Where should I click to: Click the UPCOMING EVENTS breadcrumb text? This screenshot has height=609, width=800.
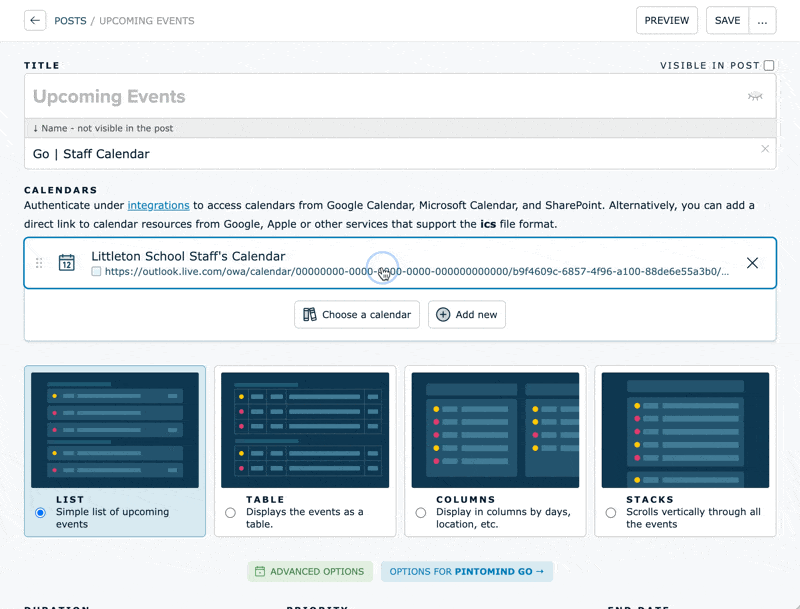pos(146,21)
